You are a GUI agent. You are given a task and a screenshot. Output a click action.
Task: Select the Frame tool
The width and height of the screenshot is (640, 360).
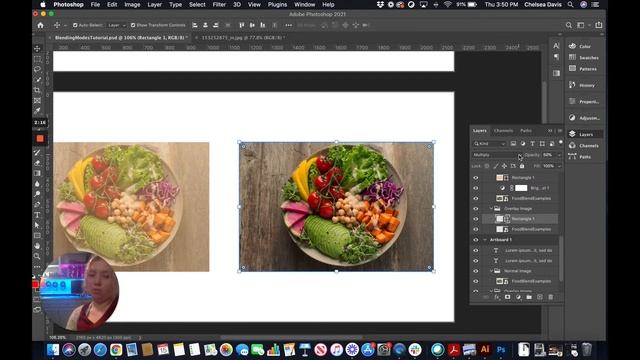pyautogui.click(x=37, y=100)
